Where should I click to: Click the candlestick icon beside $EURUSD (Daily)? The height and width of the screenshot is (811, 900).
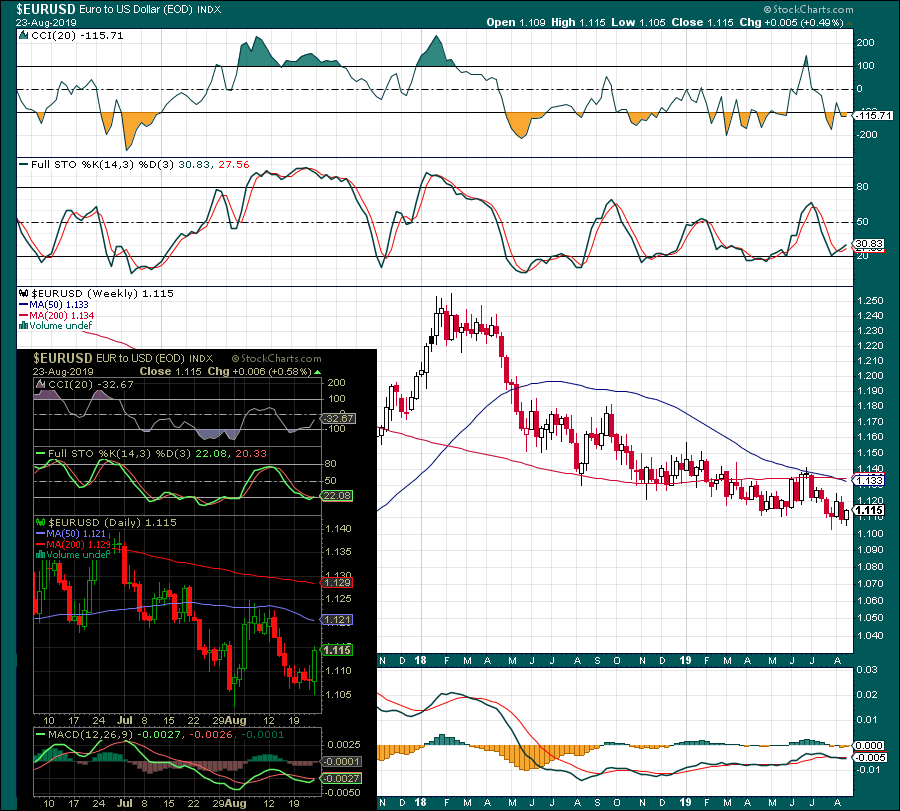[40, 522]
